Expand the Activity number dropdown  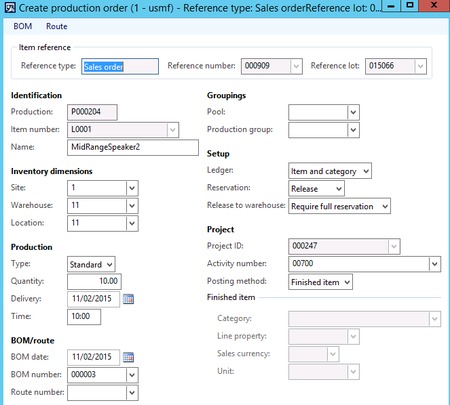[435, 264]
